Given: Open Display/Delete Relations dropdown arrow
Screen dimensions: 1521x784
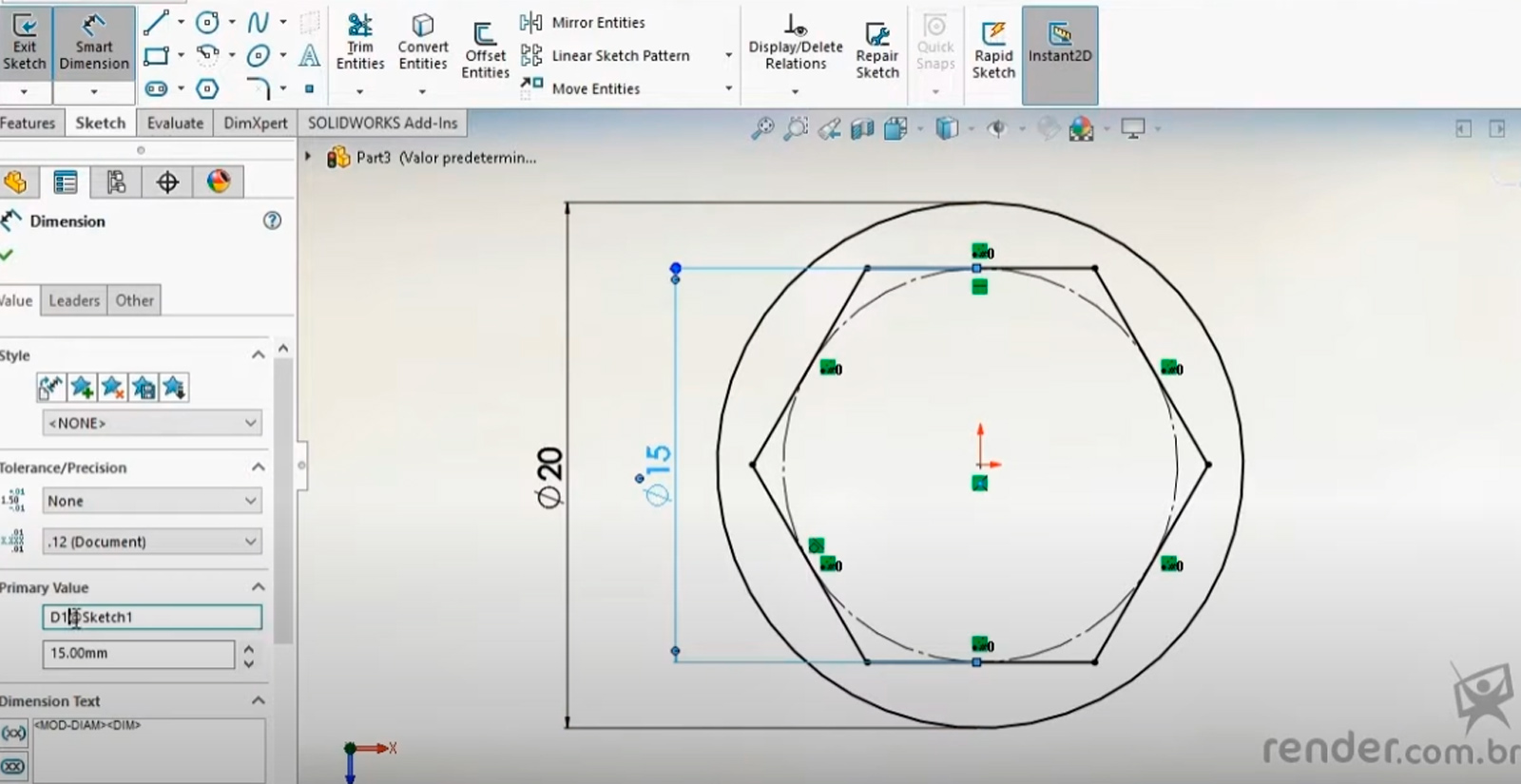Looking at the screenshot, I should [x=795, y=92].
